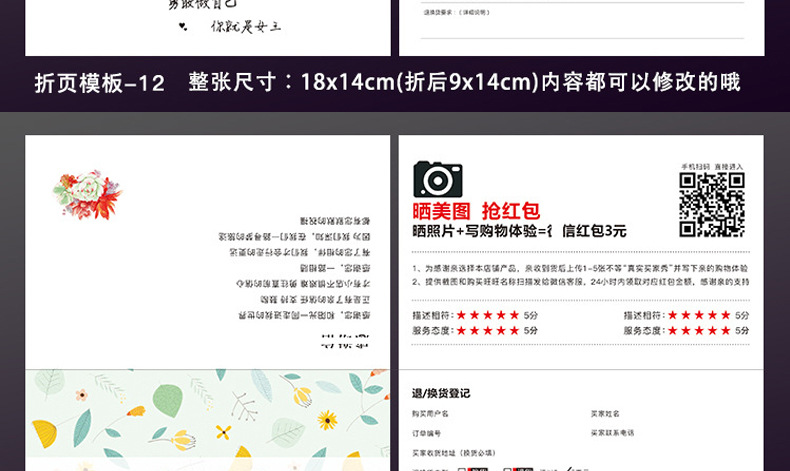Click the label 买家收货地址（换货必填）
Screen dimensions: 790x471
(x=453, y=453)
